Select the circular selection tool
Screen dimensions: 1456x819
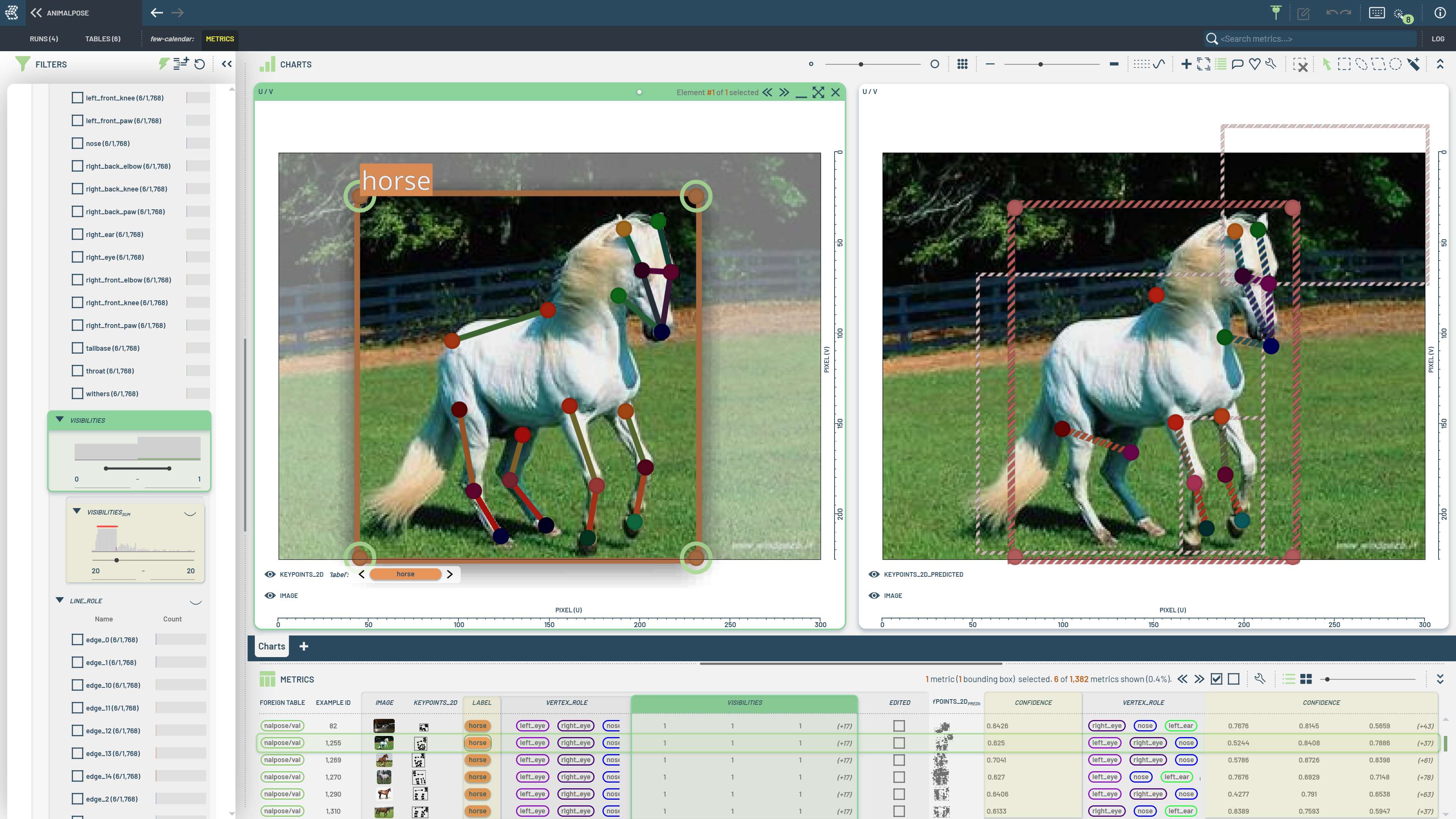[1395, 64]
